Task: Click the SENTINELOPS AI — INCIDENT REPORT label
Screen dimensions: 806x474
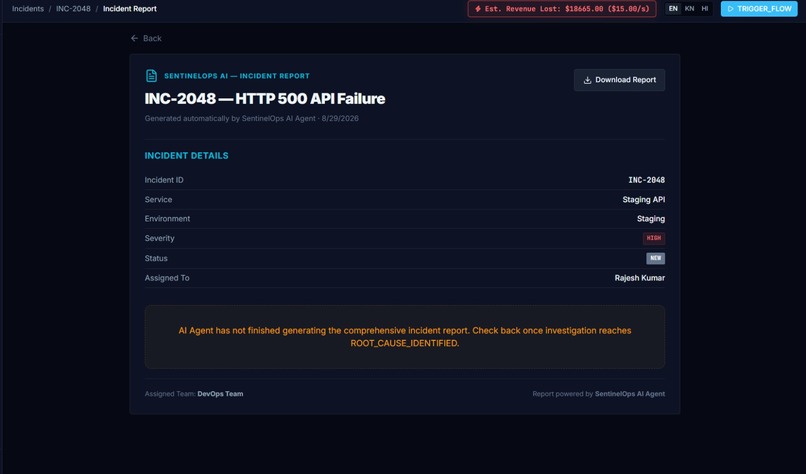Action: pyautogui.click(x=237, y=76)
